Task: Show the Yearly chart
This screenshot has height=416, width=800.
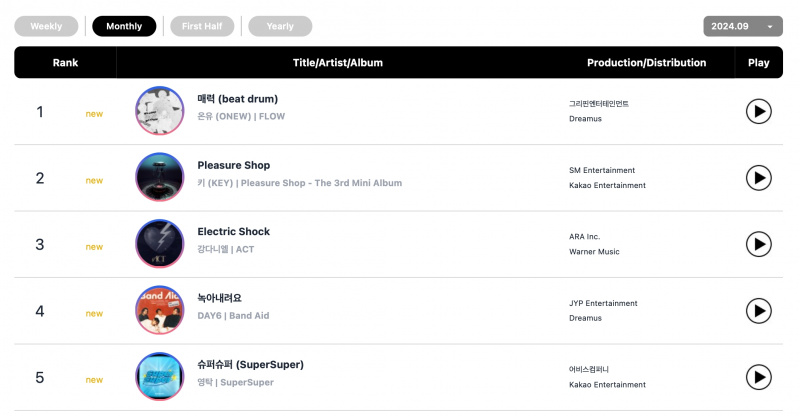Action: (280, 26)
